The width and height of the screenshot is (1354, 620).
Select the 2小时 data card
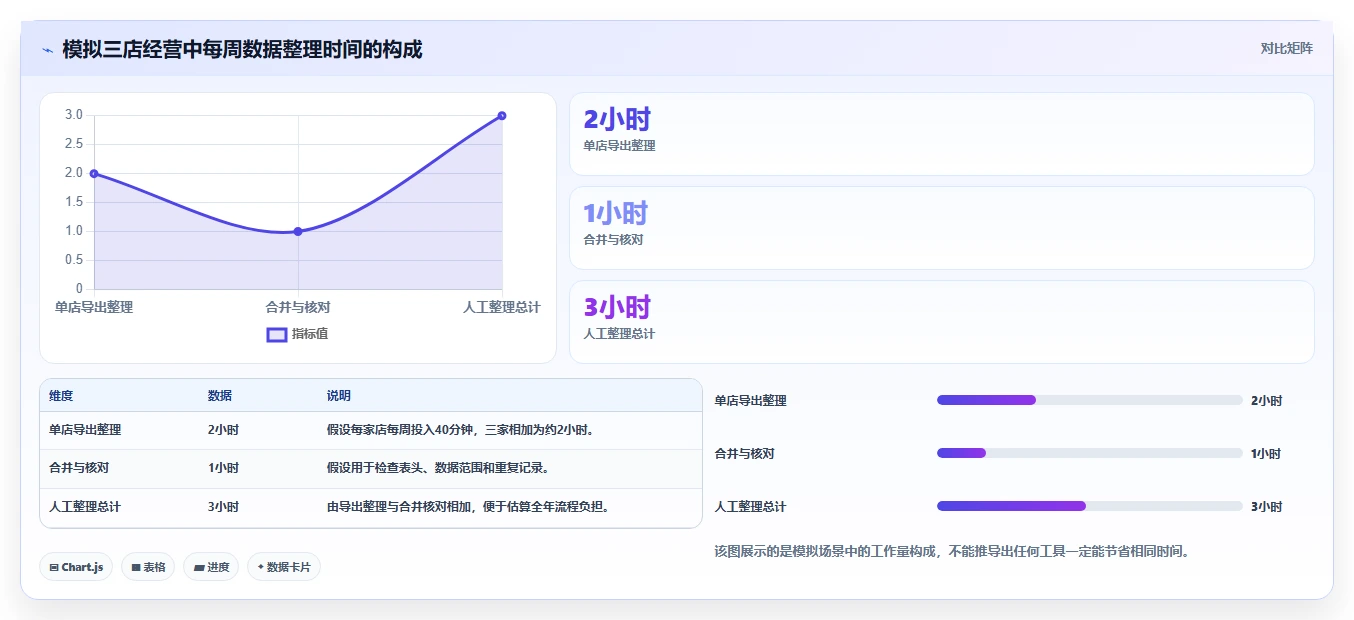pyautogui.click(x=941, y=134)
